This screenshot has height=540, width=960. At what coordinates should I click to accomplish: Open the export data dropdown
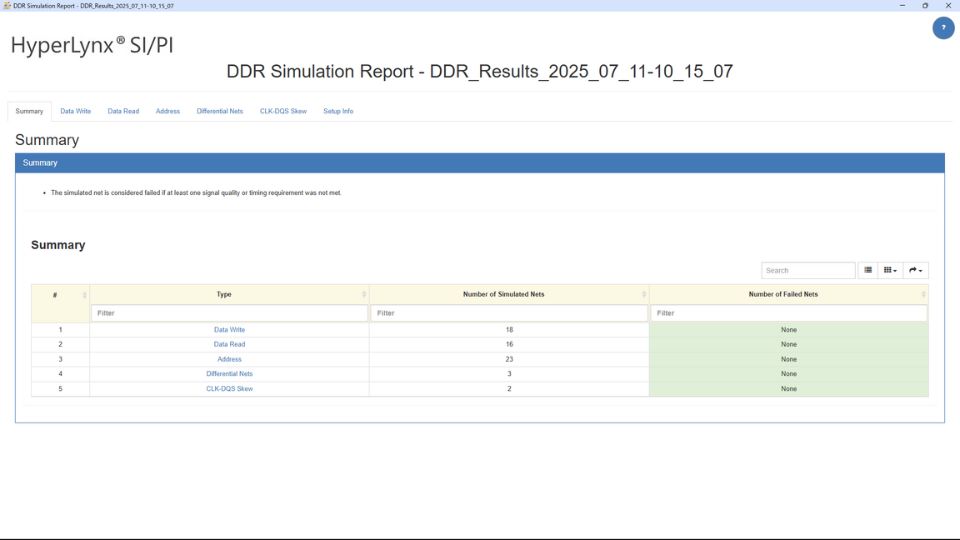[x=916, y=270]
